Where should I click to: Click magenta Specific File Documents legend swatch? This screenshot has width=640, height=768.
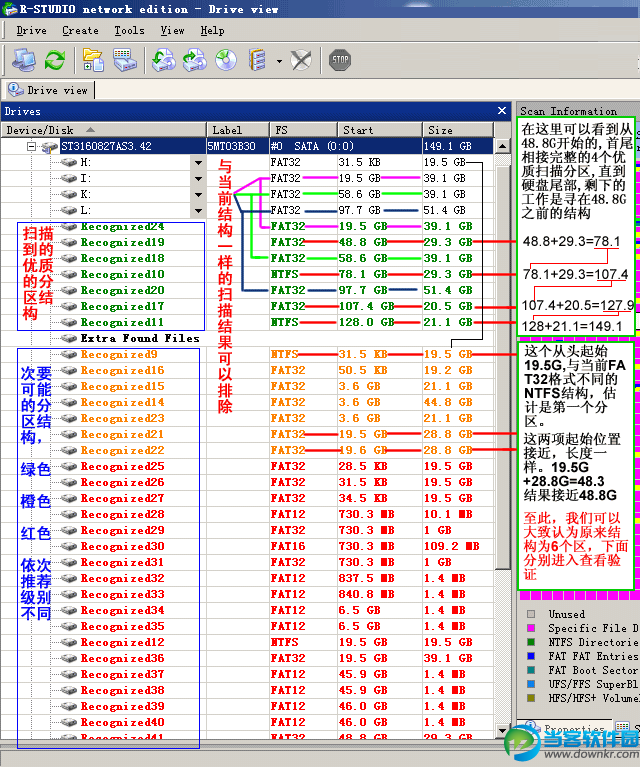point(531,628)
